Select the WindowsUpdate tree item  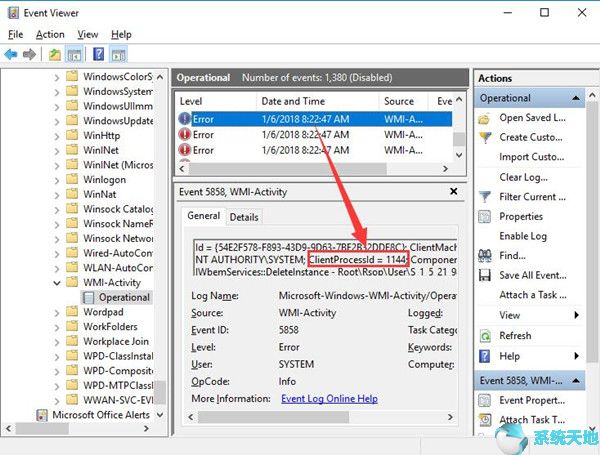pos(118,121)
